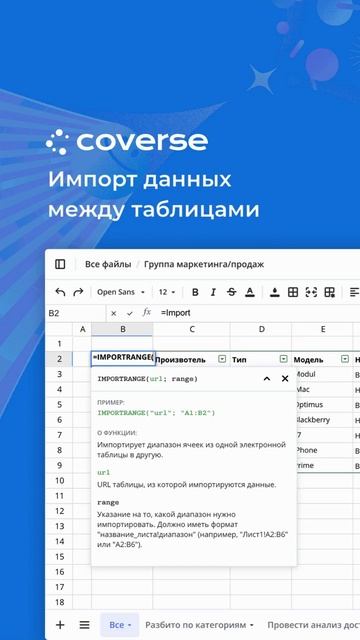
Task: Toggle strikethrough formatting
Action: pos(231,292)
